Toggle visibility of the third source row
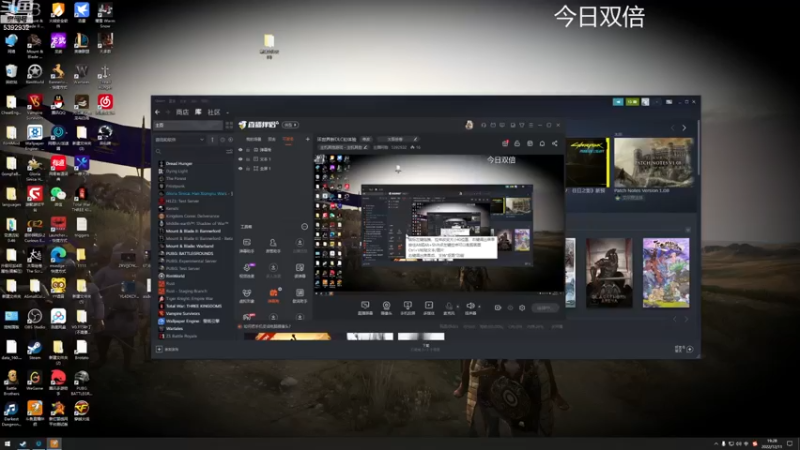 (241, 168)
